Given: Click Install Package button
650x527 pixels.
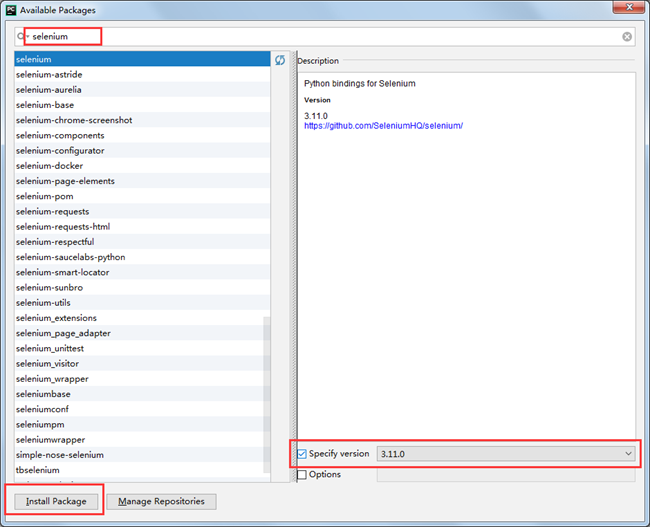Looking at the screenshot, I should click(x=56, y=501).
